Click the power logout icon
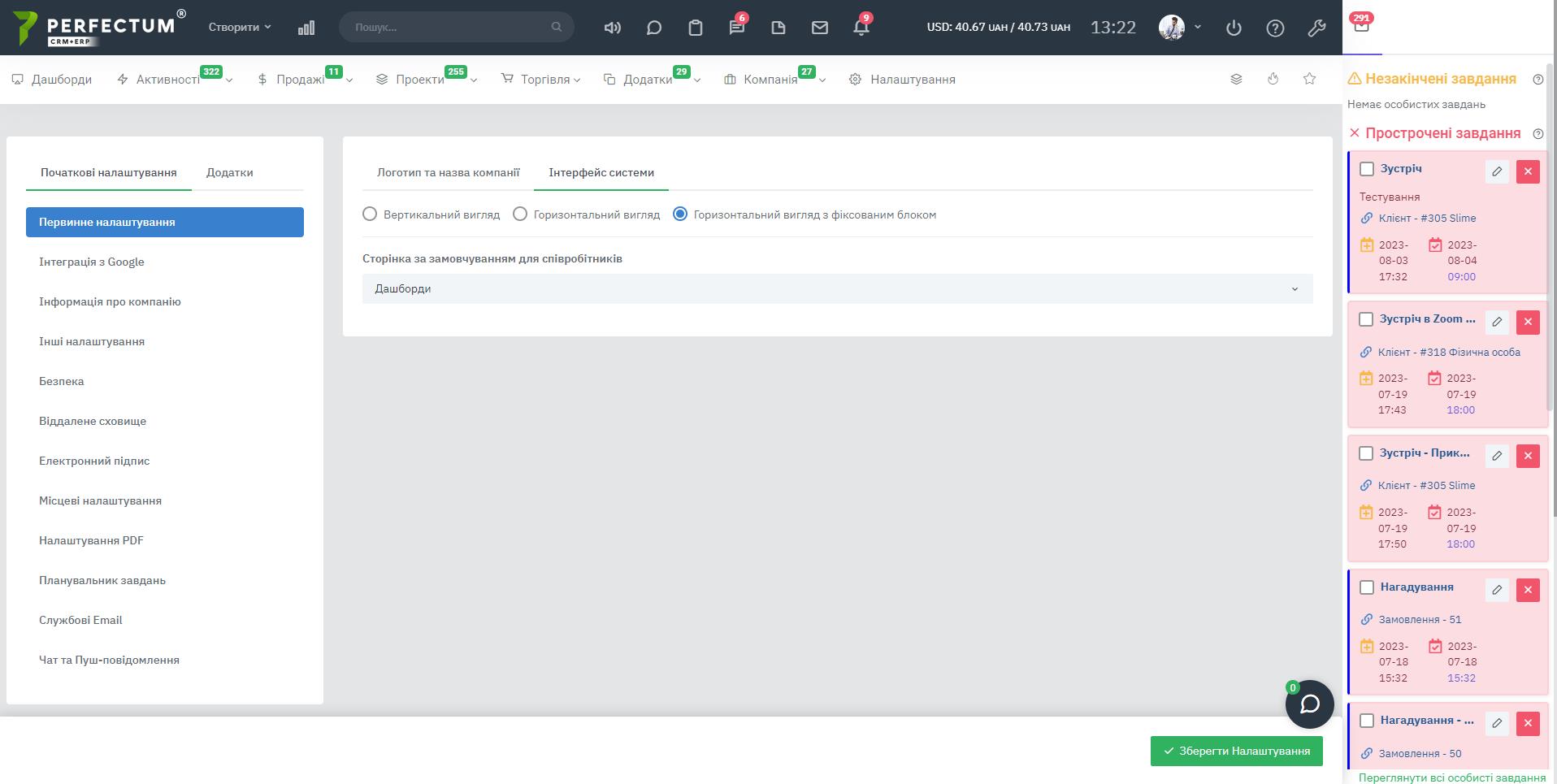 point(1234,28)
